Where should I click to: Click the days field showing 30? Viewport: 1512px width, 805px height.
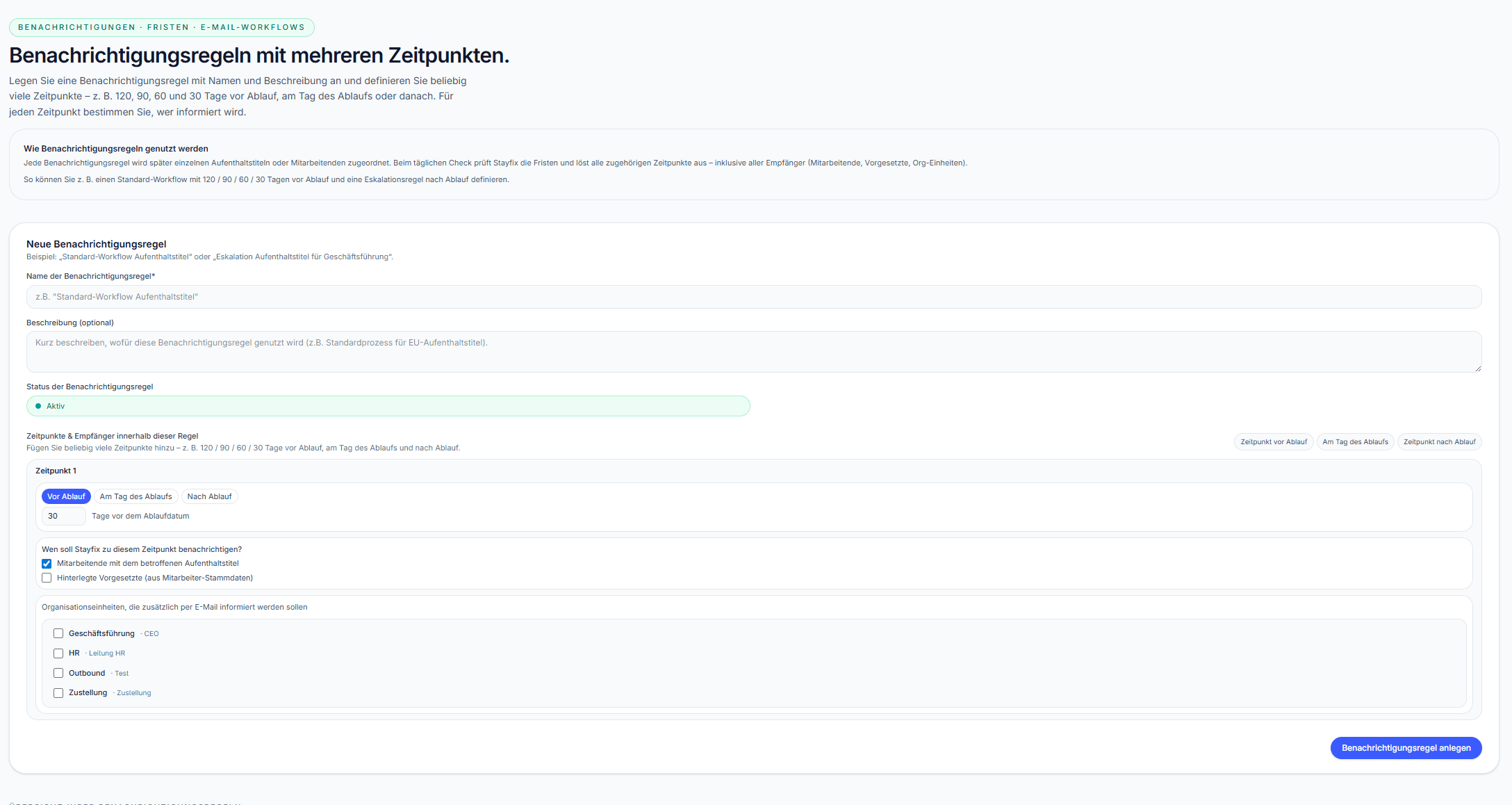pos(63,516)
